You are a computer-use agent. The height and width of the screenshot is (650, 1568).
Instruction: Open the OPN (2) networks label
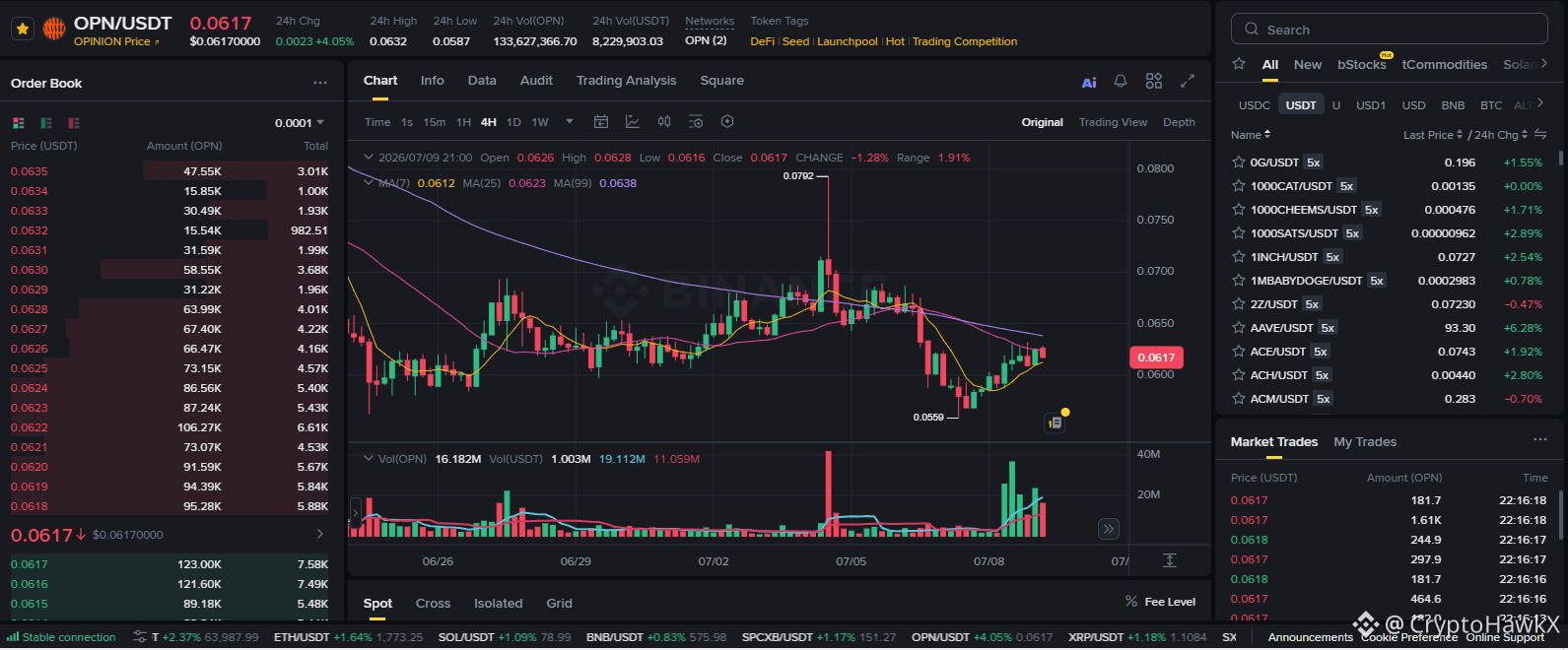coord(706,40)
